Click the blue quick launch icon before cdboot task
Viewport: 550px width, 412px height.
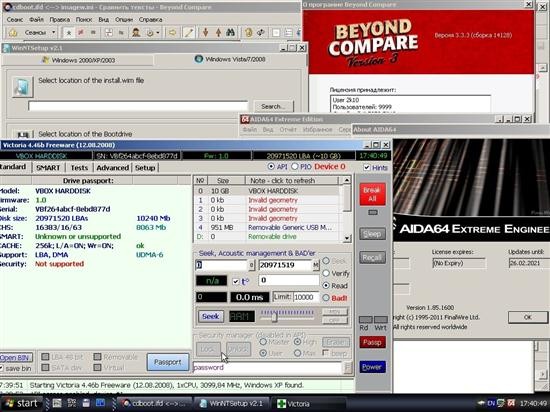coord(100,403)
